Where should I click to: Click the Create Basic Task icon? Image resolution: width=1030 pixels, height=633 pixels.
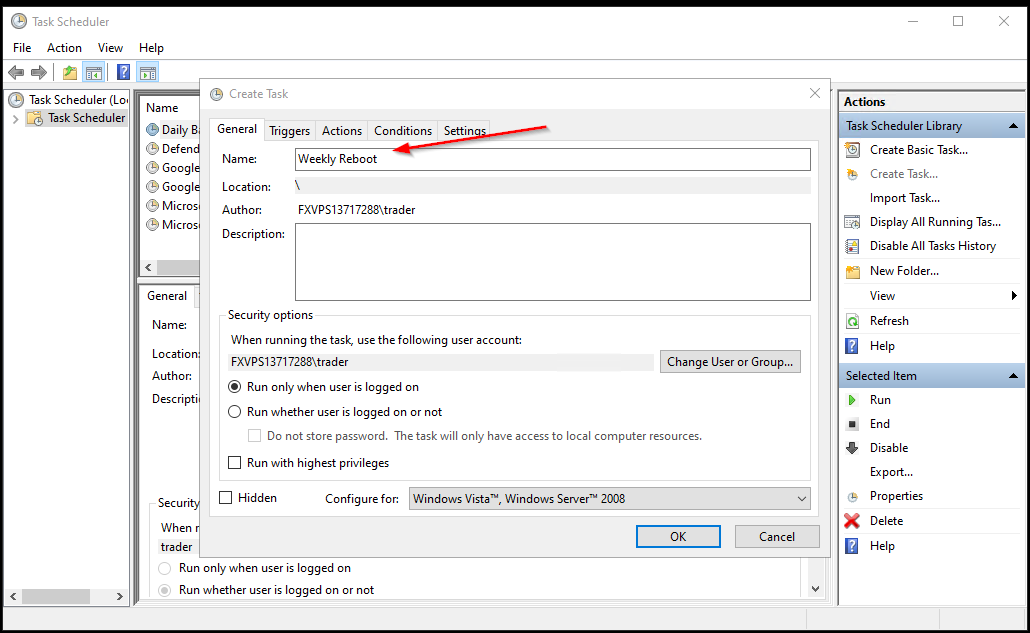852,150
